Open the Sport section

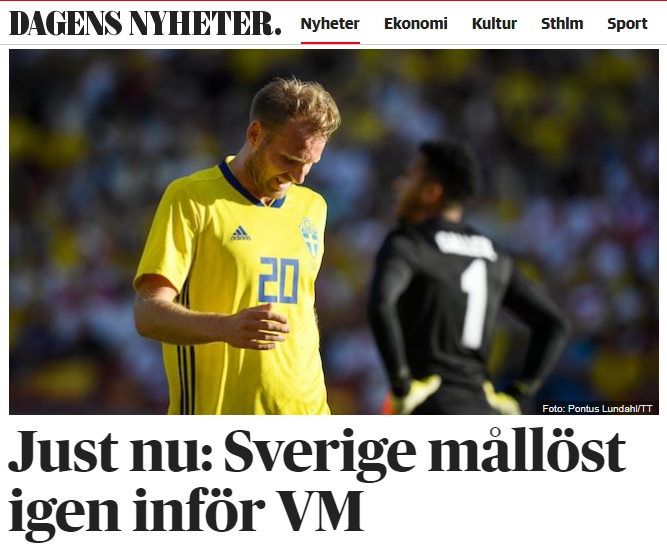pyautogui.click(x=627, y=24)
